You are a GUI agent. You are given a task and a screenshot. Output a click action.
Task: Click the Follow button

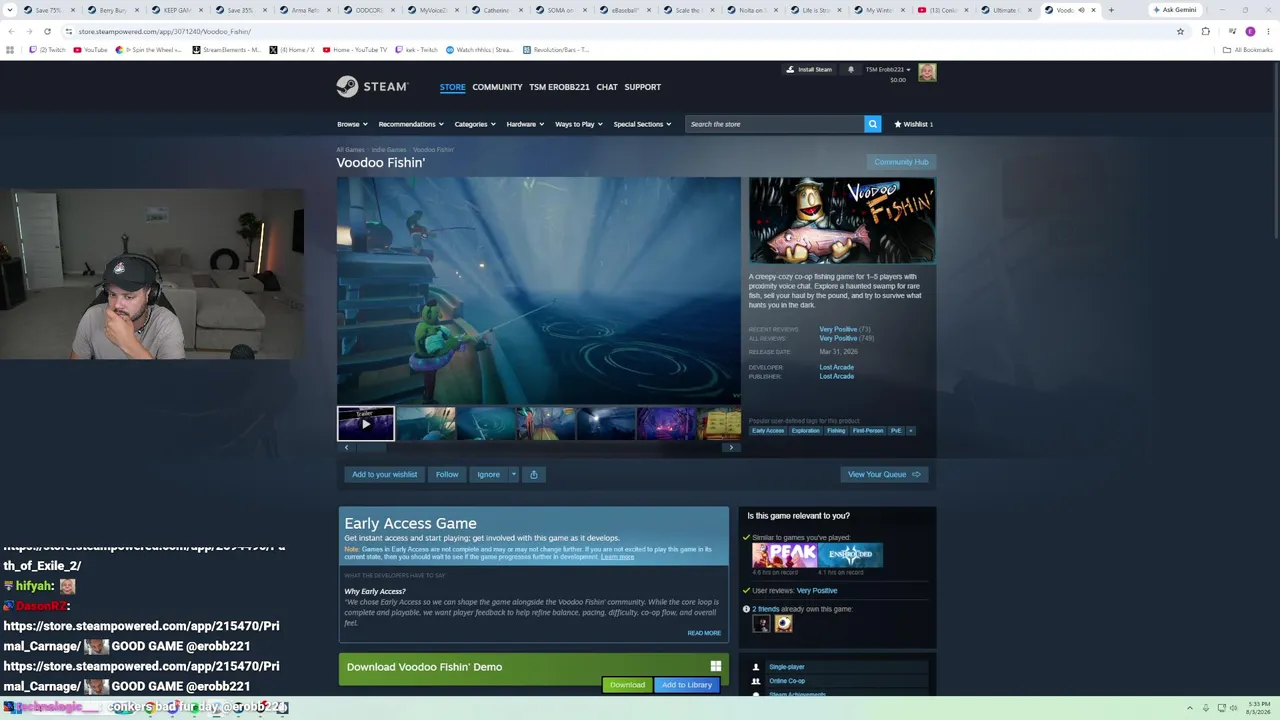(x=447, y=474)
